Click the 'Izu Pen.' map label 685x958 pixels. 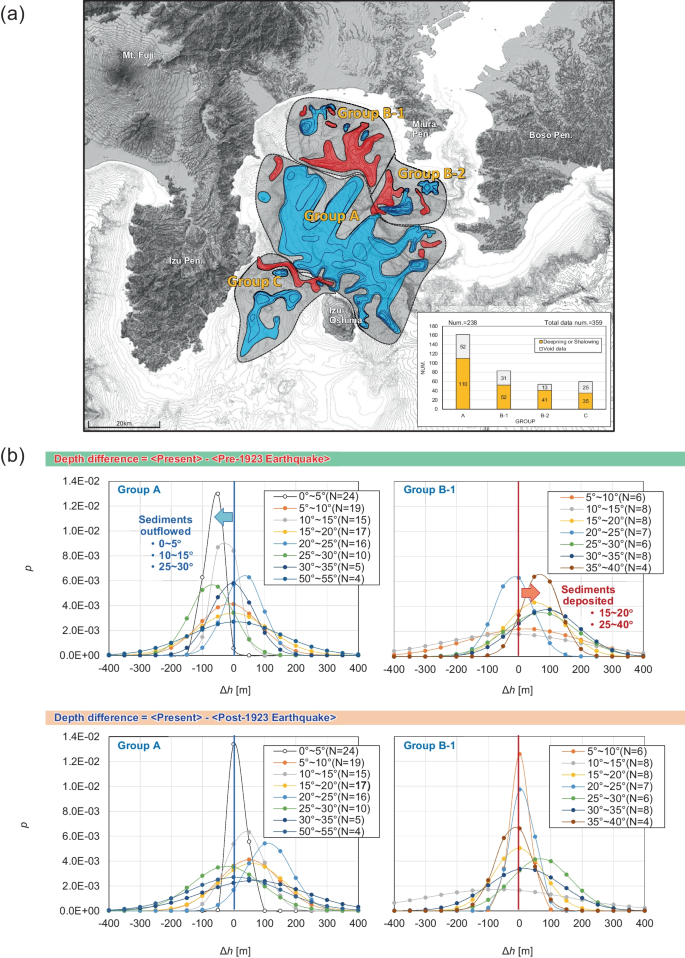pyautogui.click(x=186, y=261)
